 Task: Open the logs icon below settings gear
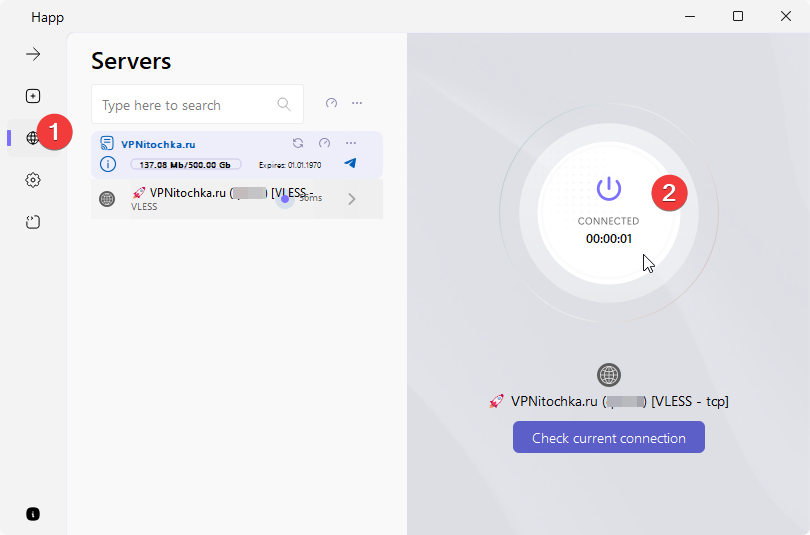33,222
